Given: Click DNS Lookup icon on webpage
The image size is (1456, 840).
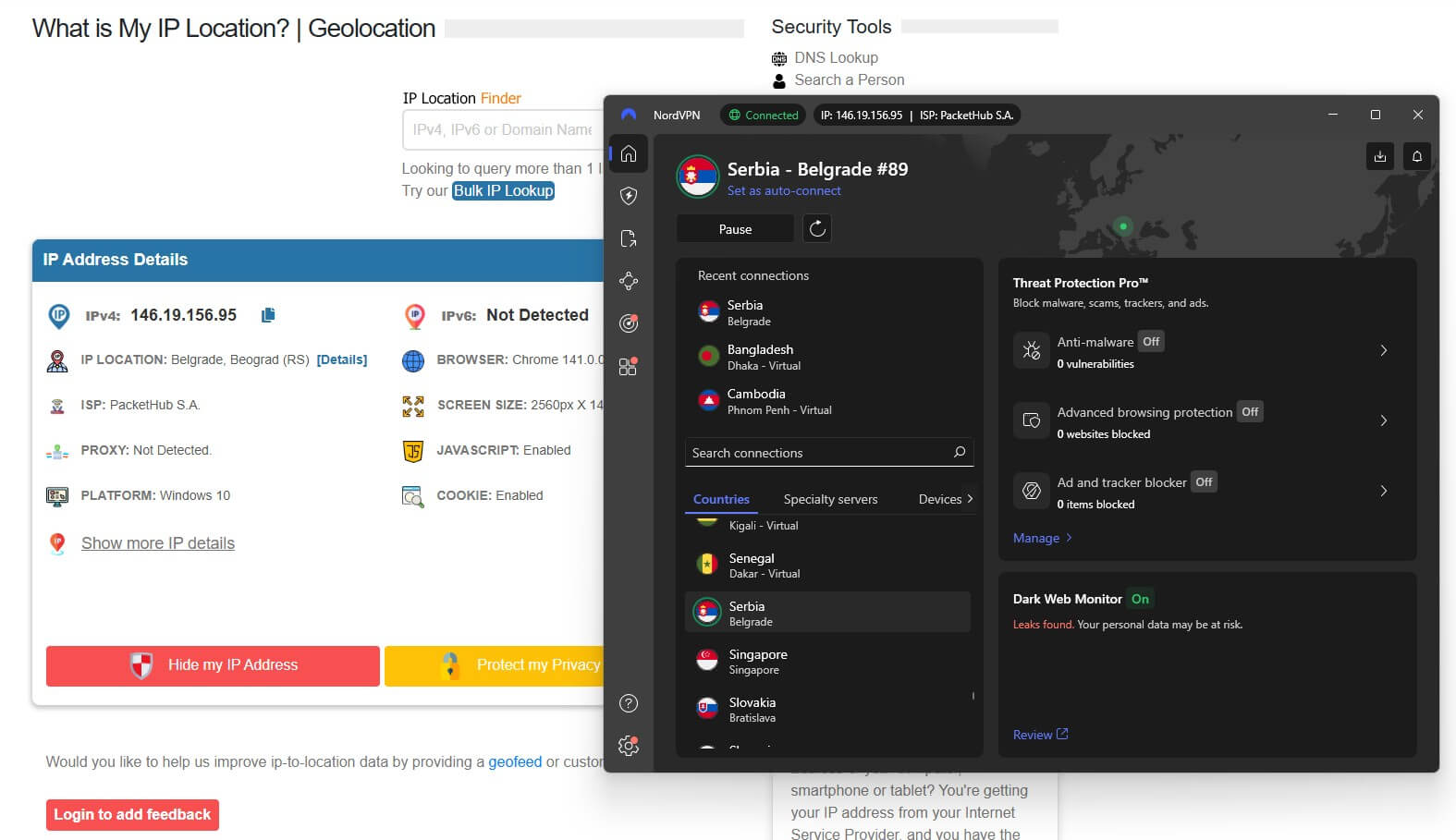Looking at the screenshot, I should pyautogui.click(x=779, y=58).
